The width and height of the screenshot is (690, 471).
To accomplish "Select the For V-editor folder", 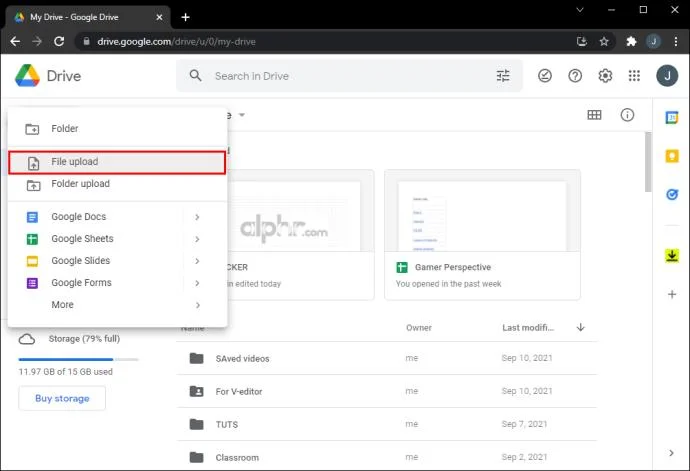I will [387, 391].
